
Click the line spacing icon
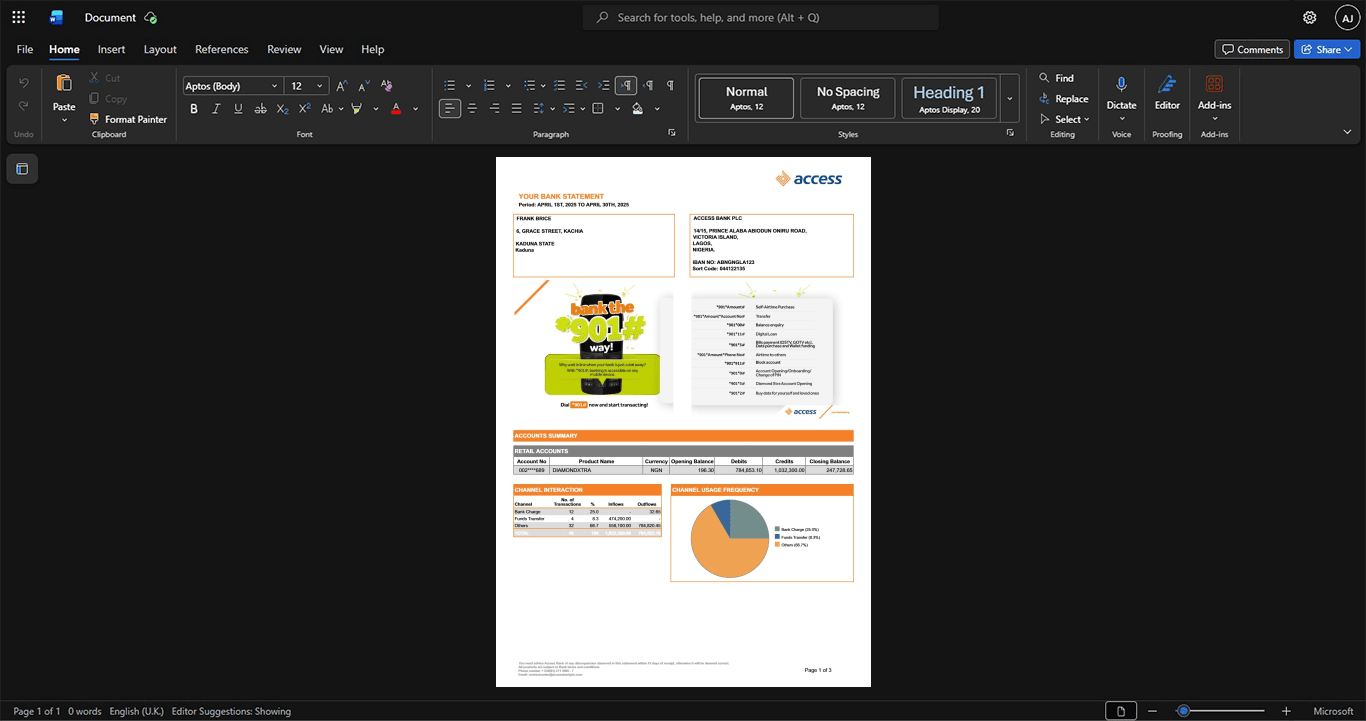coord(538,108)
